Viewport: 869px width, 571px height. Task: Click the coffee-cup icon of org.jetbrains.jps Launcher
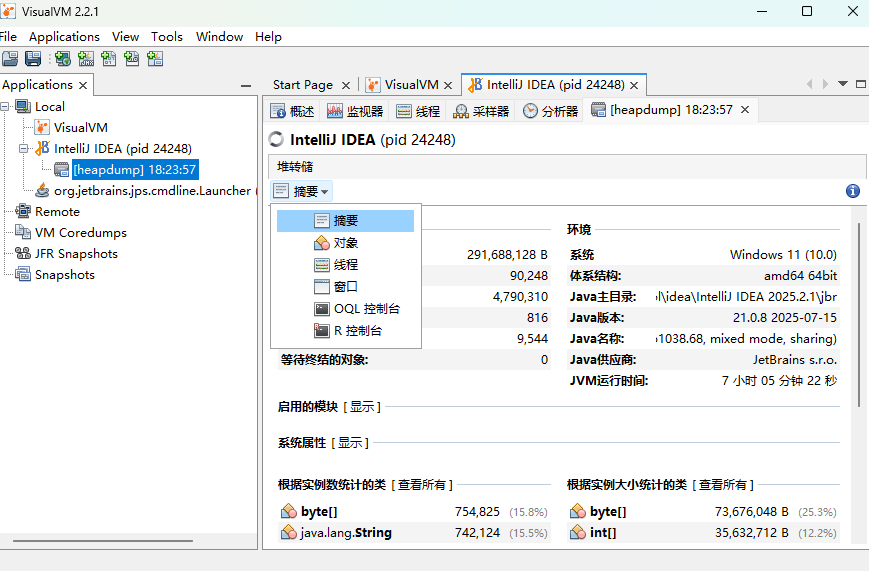coord(42,190)
